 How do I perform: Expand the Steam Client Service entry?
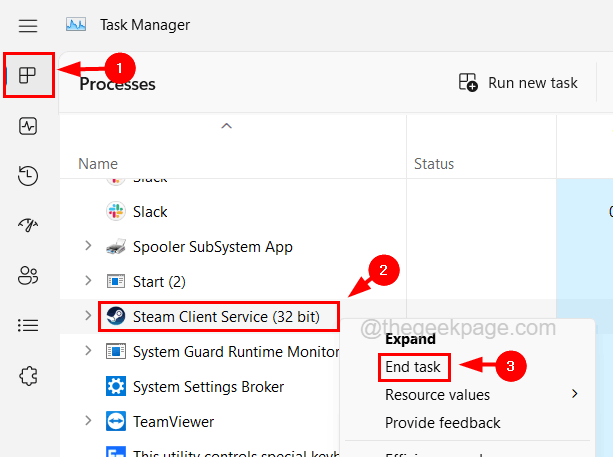[88, 317]
